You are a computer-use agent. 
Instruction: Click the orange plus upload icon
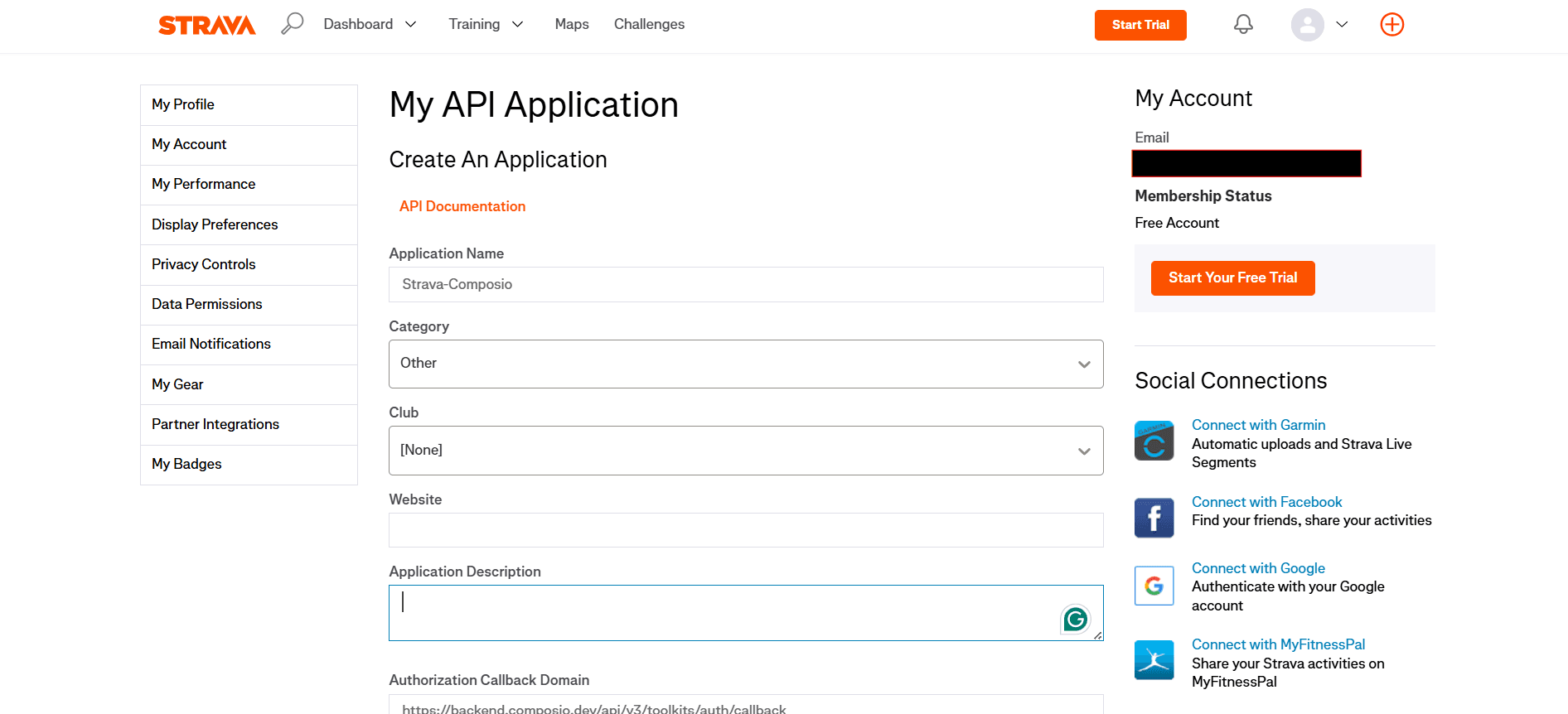[x=1391, y=25]
